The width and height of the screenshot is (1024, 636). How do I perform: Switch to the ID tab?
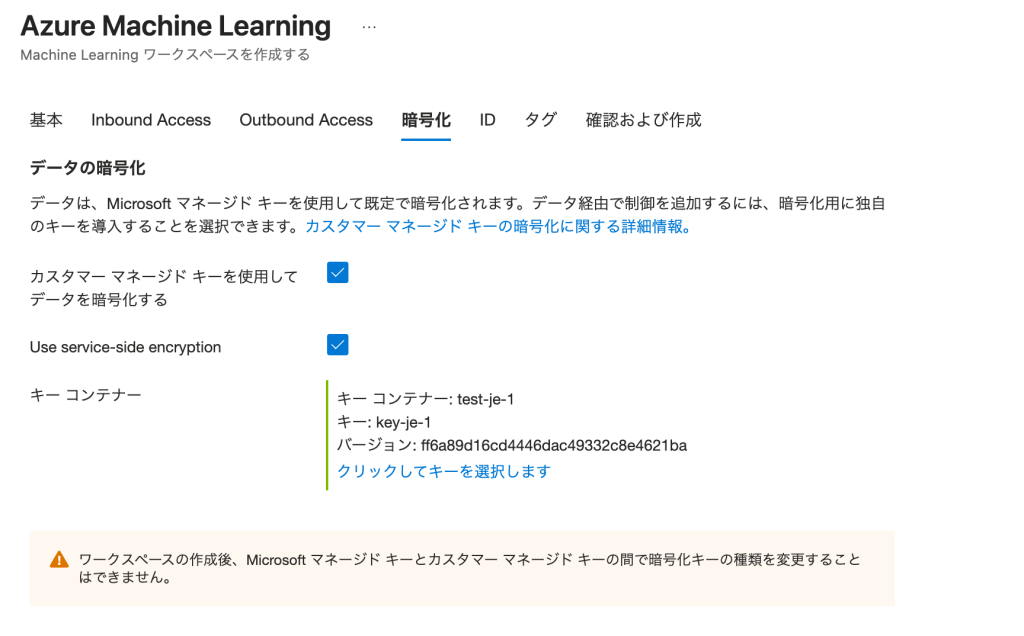(x=487, y=120)
